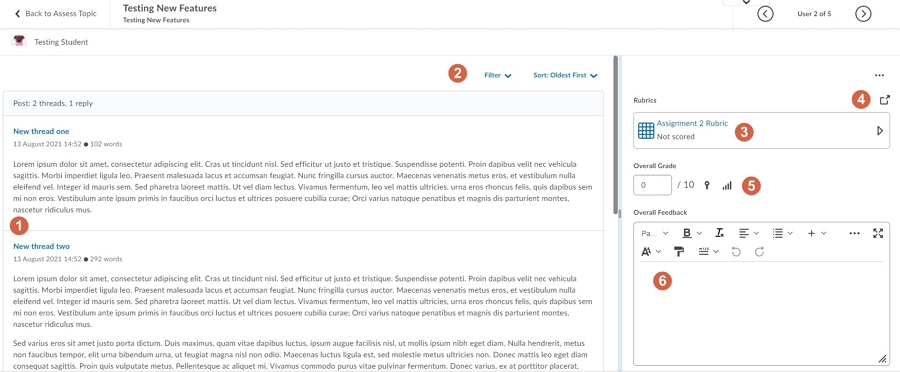Open the Assignment 2 Rubric link
Viewport: 900px width, 372px height.
(x=692, y=123)
